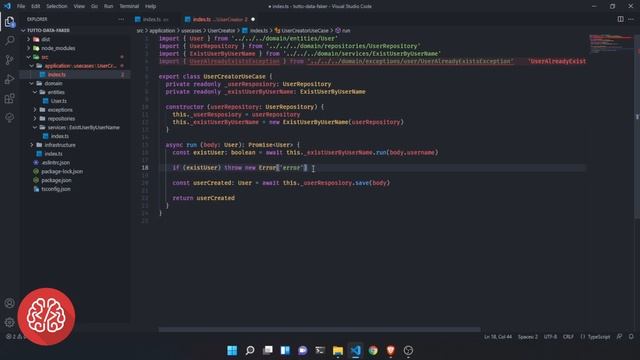Open package.json file
This screenshot has width=640, height=360.
56,180
